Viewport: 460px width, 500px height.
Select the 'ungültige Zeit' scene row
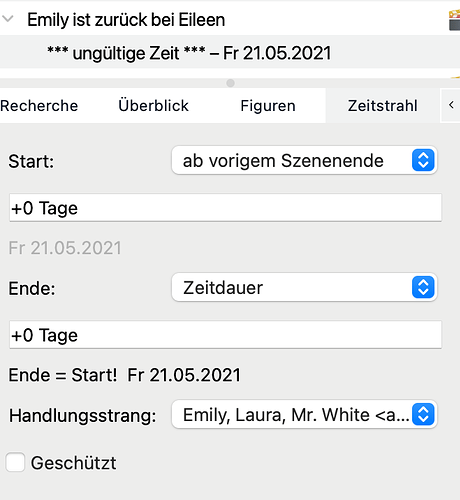coord(230,53)
